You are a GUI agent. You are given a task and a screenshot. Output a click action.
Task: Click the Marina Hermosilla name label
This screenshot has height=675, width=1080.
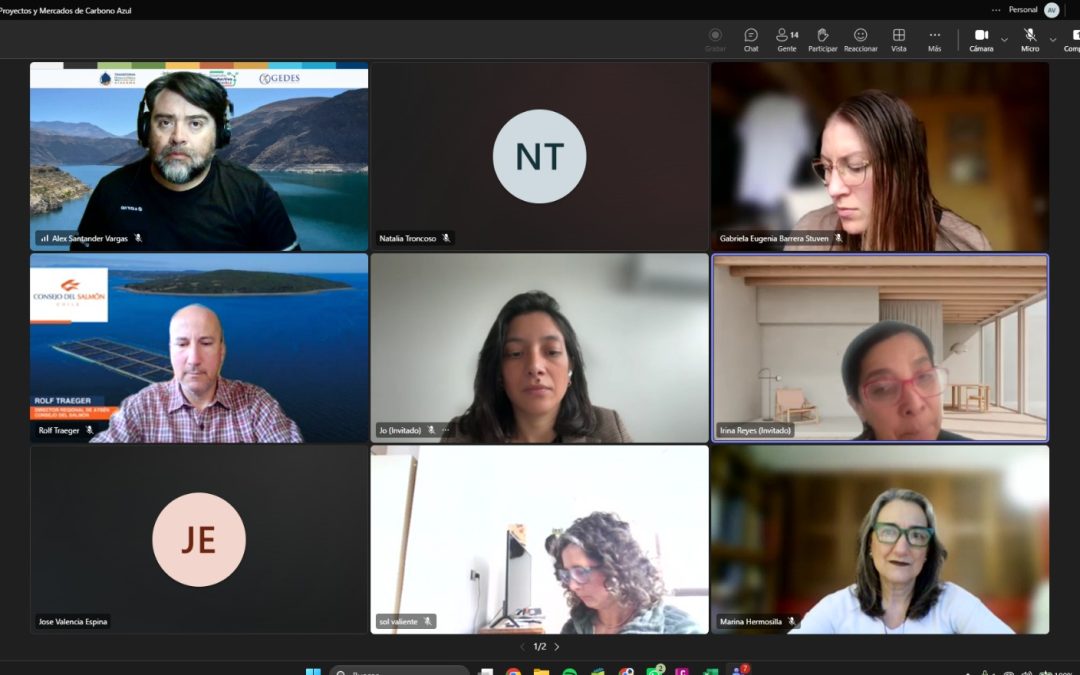(x=751, y=621)
